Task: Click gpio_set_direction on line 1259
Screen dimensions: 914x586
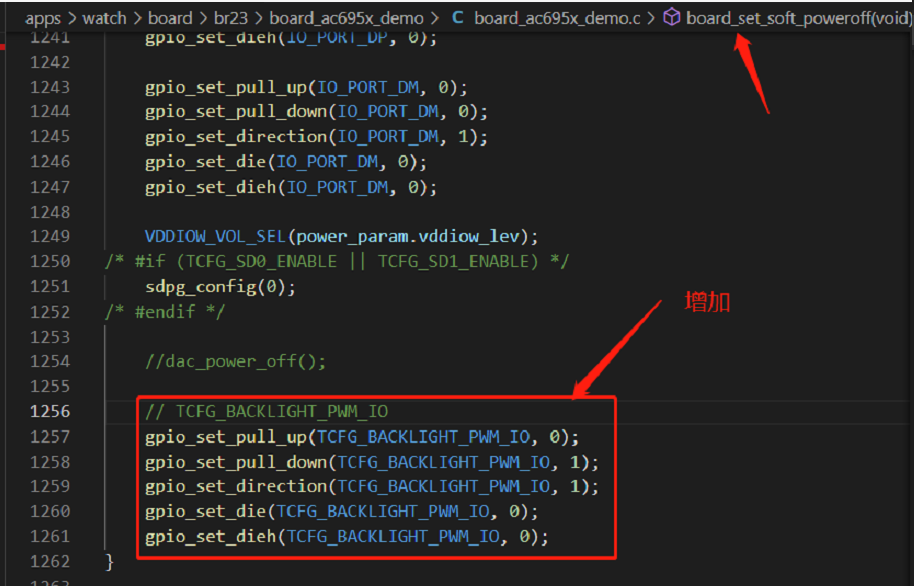Action: tap(236, 486)
